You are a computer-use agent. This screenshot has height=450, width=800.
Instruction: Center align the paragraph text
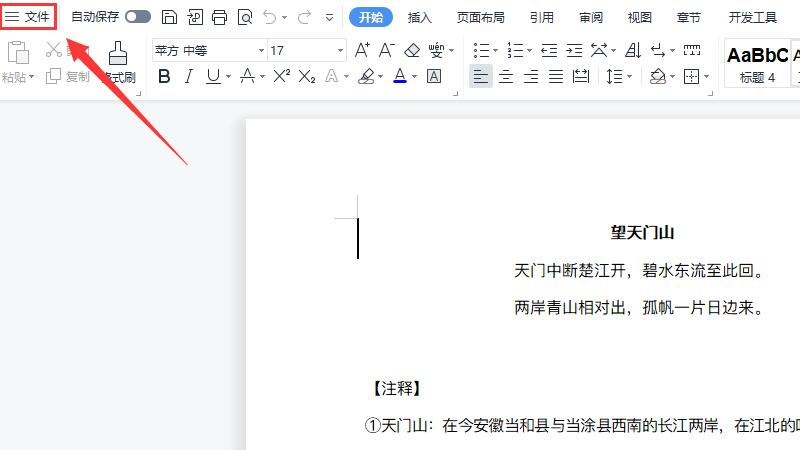[506, 76]
